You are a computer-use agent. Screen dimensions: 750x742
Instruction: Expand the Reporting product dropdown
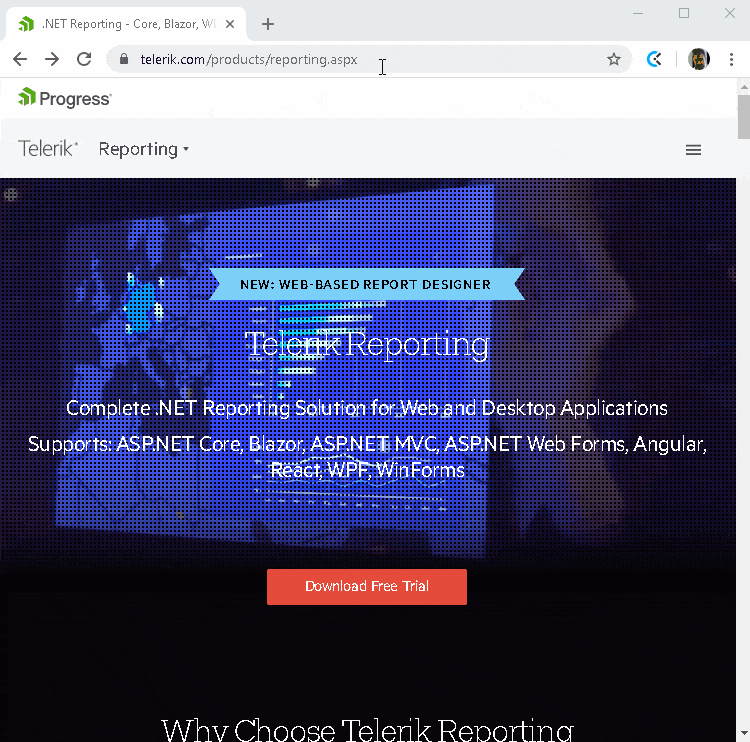tap(143, 149)
